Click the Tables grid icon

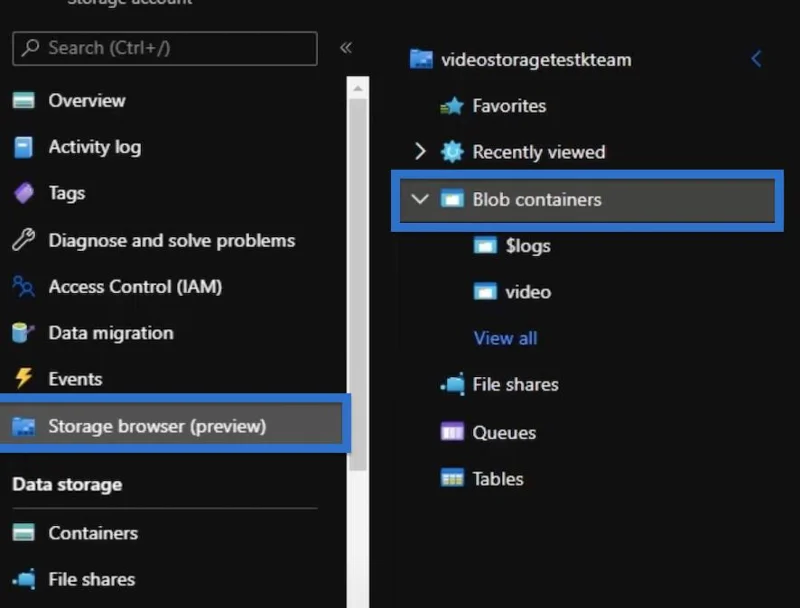[452, 478]
